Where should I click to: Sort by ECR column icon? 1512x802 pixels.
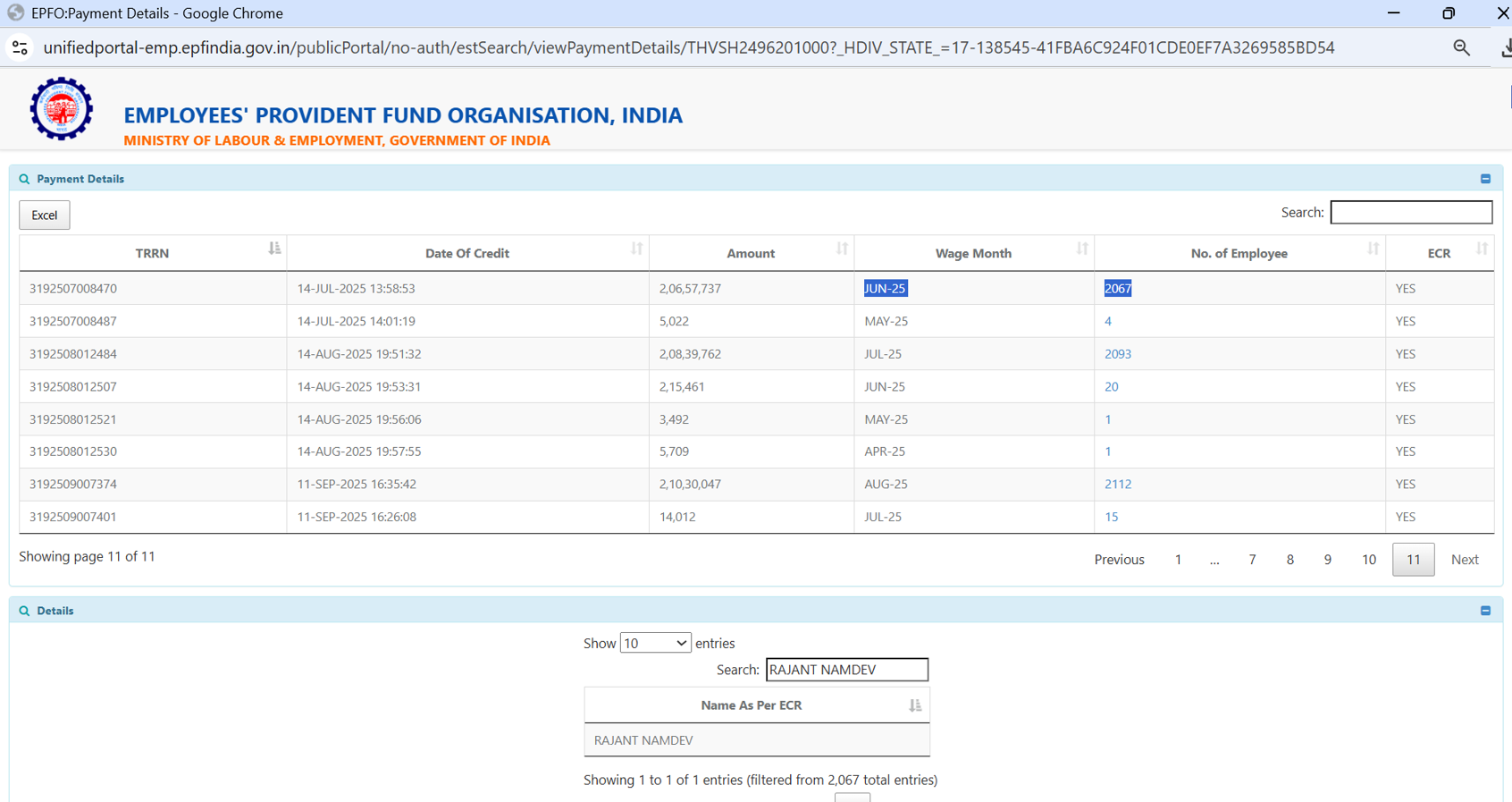1482,249
